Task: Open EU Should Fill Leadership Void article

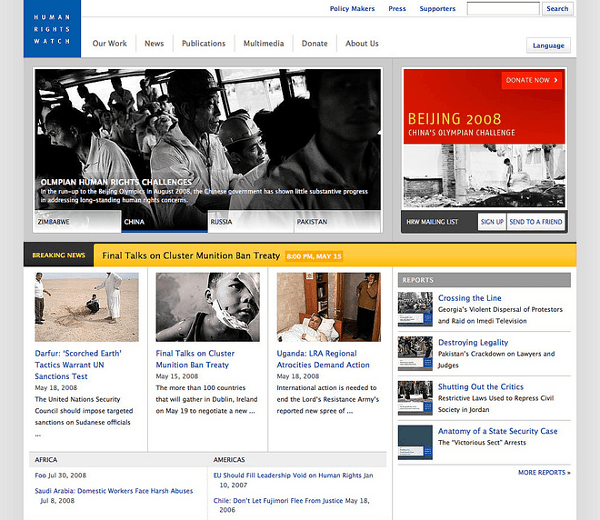Action: pos(287,475)
